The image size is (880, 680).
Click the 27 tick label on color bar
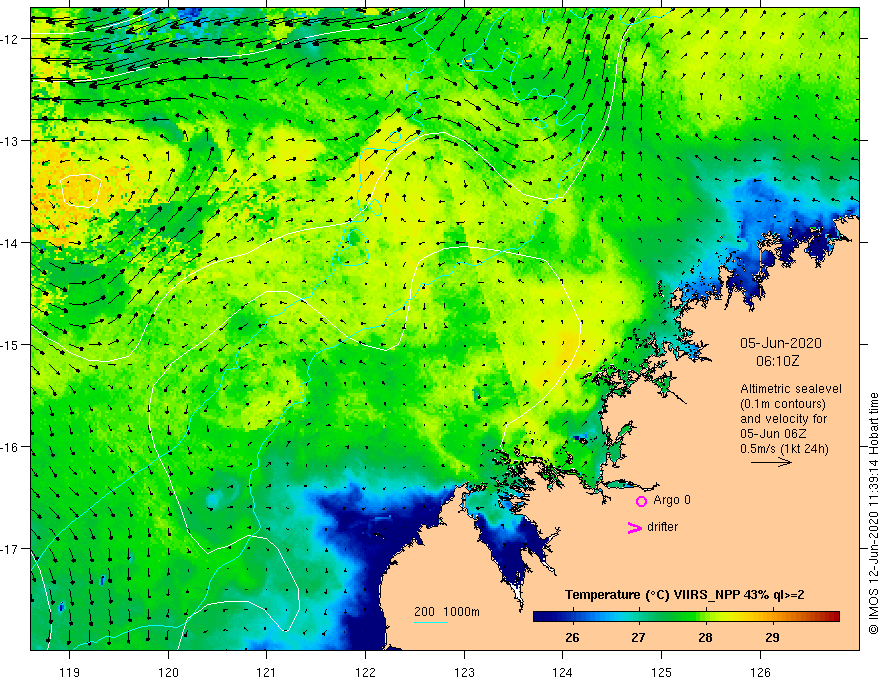pyautogui.click(x=638, y=638)
